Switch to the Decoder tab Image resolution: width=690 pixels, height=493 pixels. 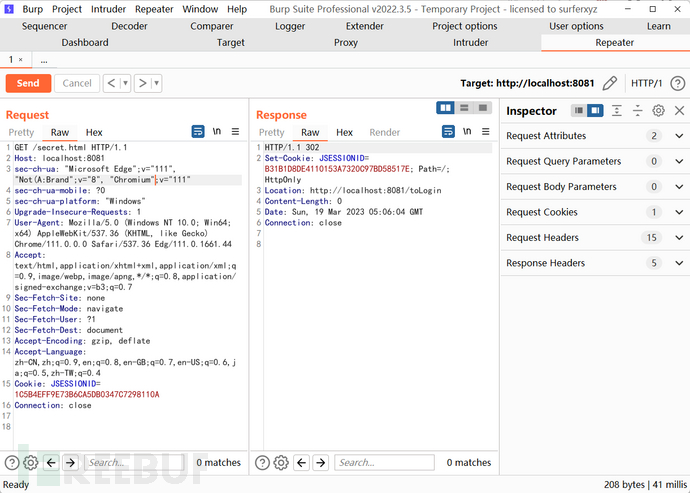pyautogui.click(x=129, y=26)
